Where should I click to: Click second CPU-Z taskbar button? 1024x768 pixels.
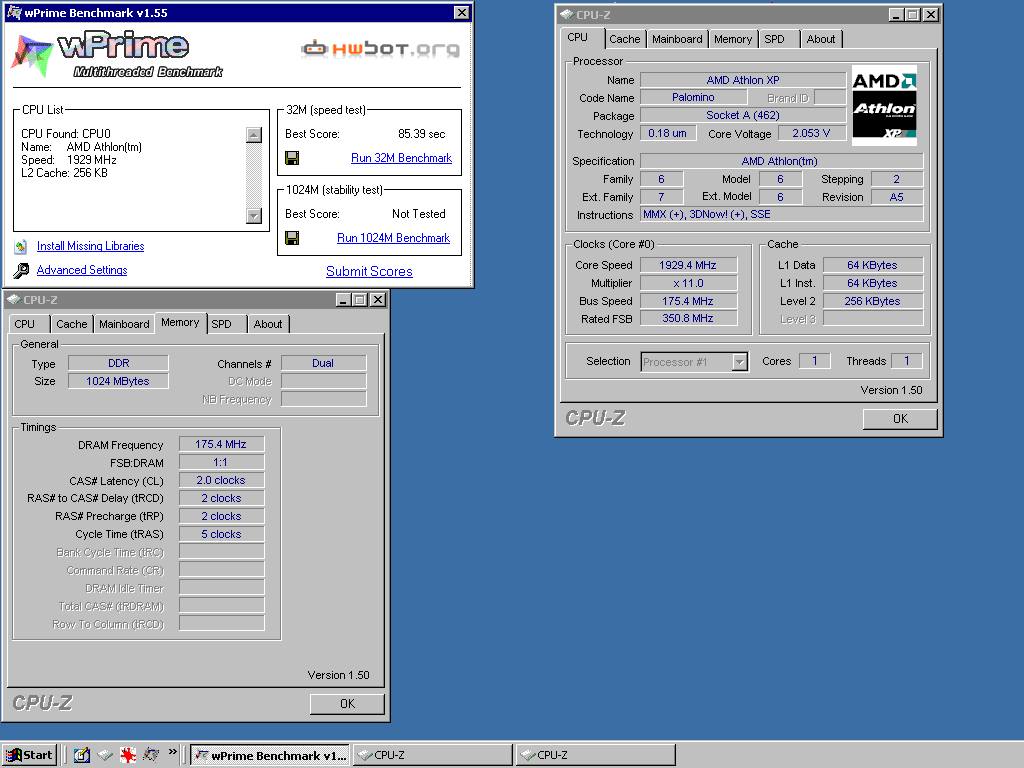[x=595, y=755]
